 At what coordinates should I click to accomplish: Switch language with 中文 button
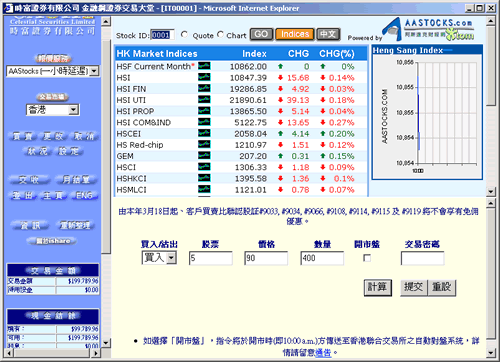click(328, 34)
